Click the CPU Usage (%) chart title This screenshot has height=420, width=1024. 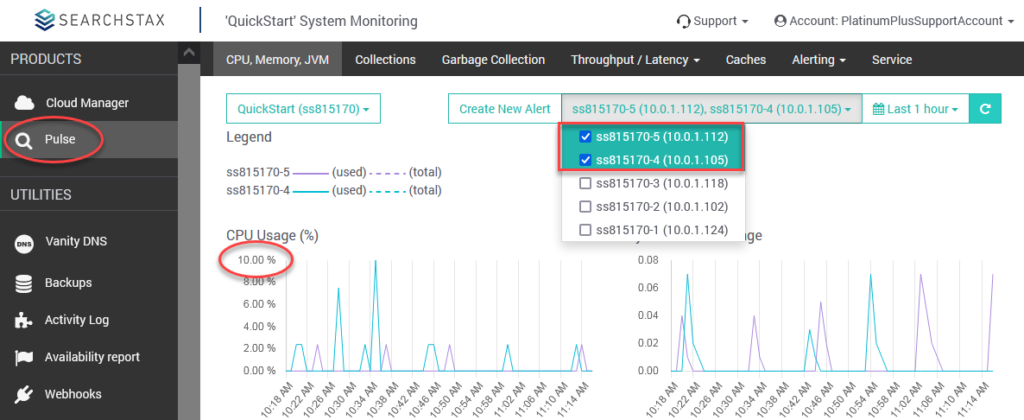(x=272, y=236)
